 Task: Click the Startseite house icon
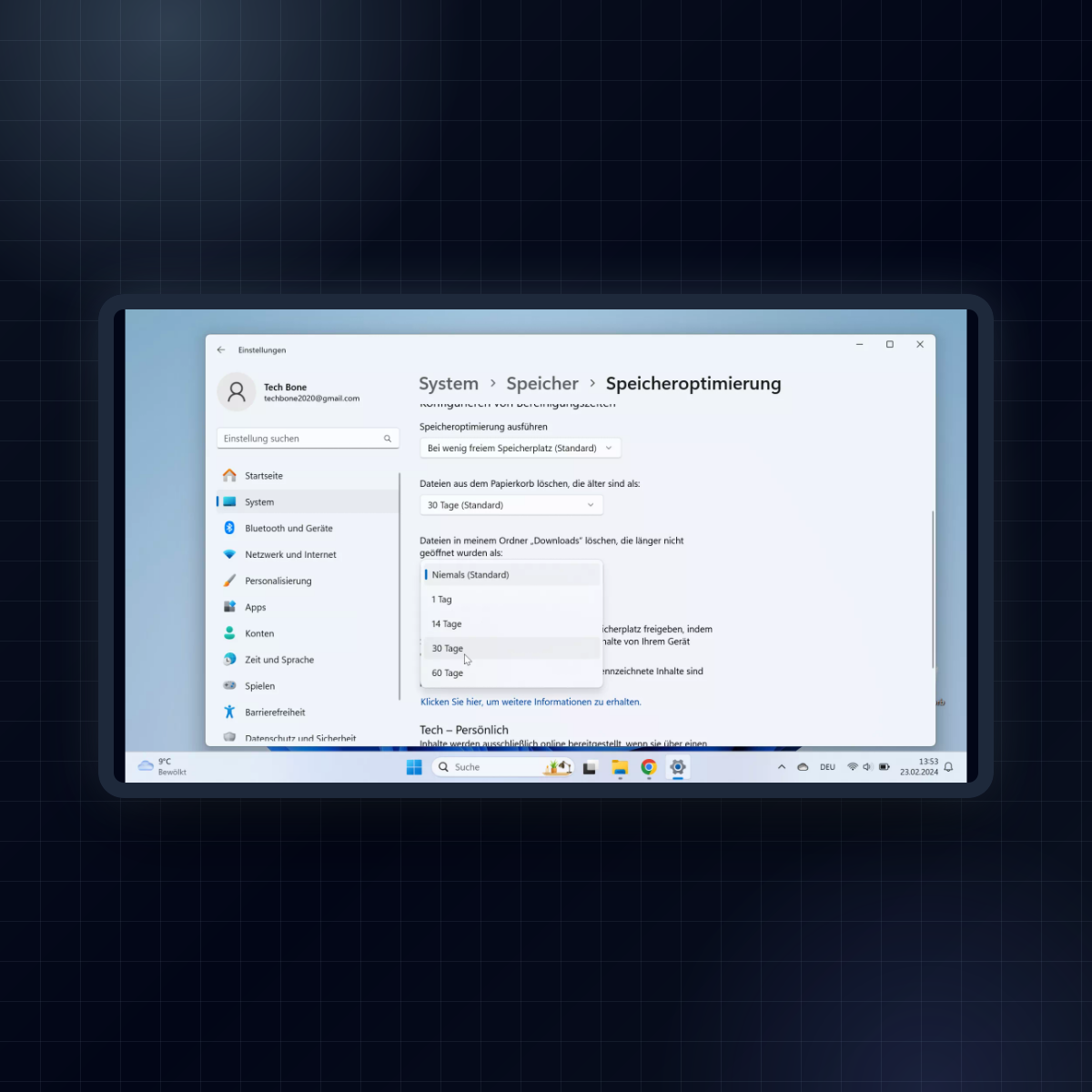[229, 475]
